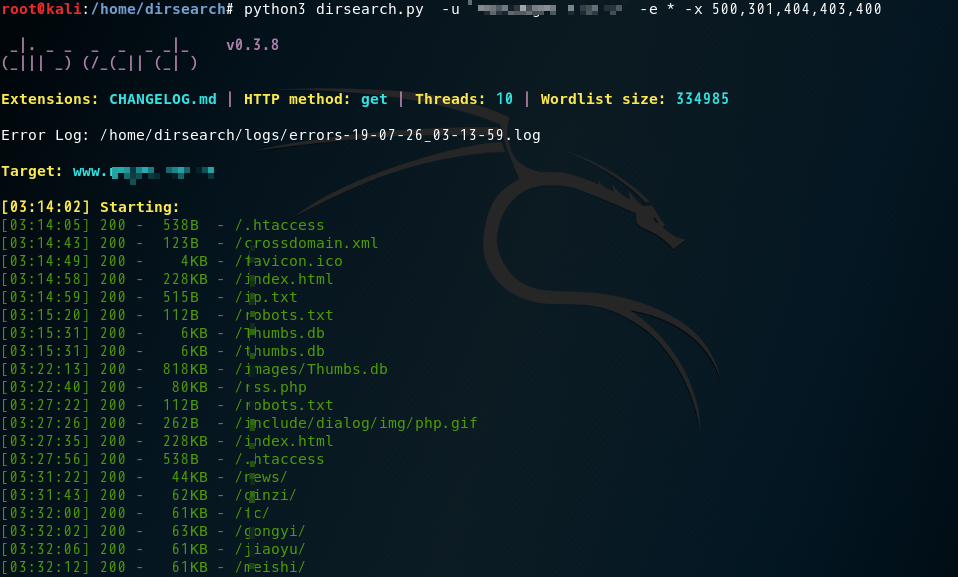Click the /news/ directory result
This screenshot has width=958, height=577.
[x=261, y=477]
